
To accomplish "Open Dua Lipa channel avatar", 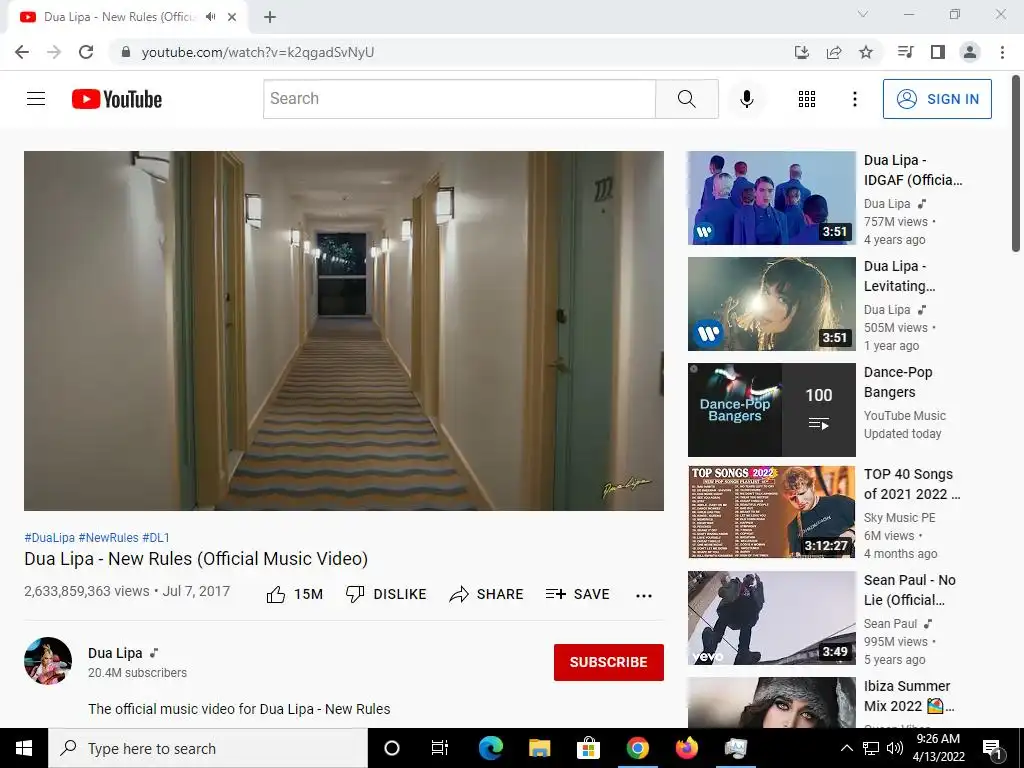I will (48, 660).
